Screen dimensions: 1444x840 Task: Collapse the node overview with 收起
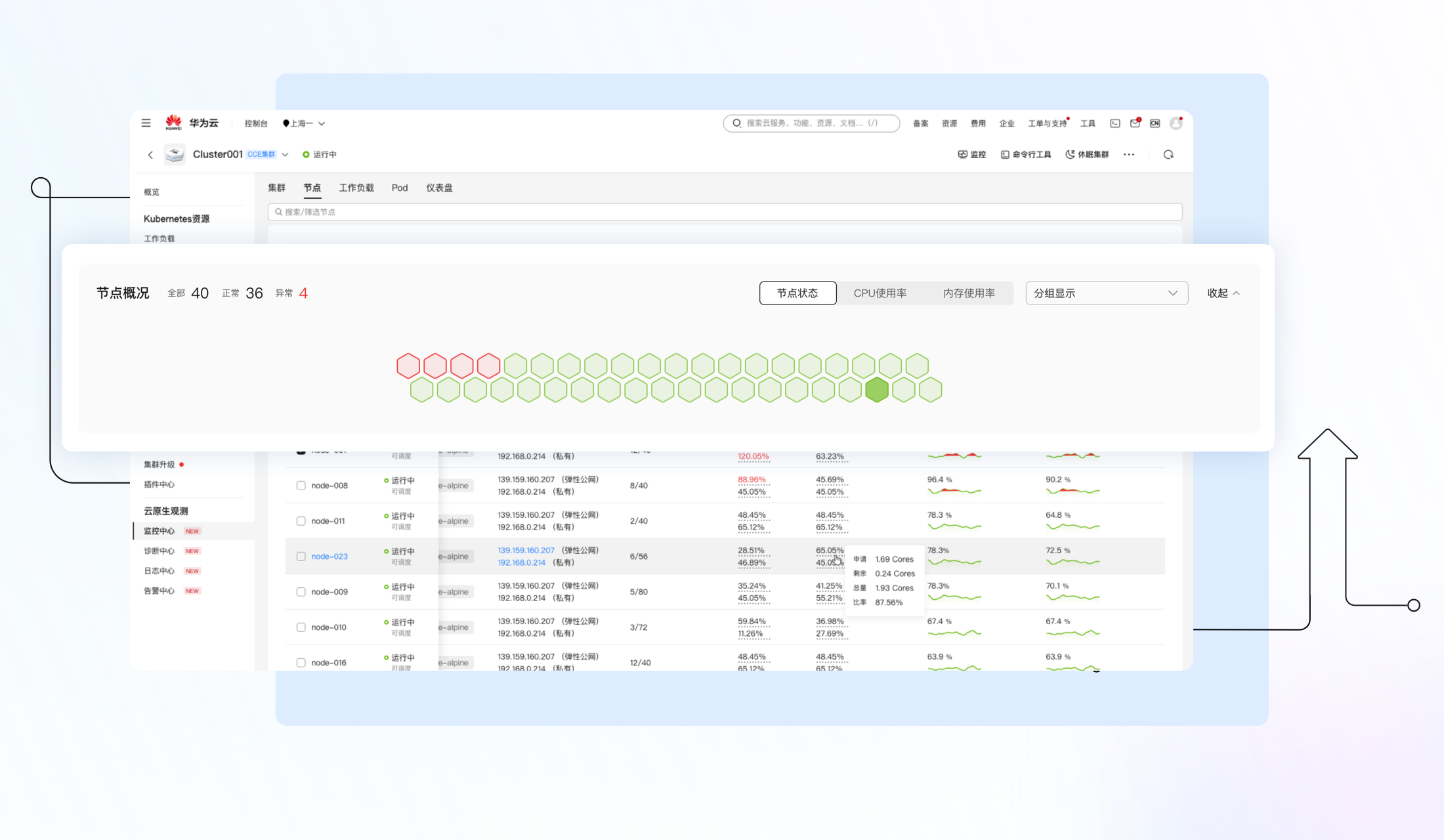click(1223, 293)
